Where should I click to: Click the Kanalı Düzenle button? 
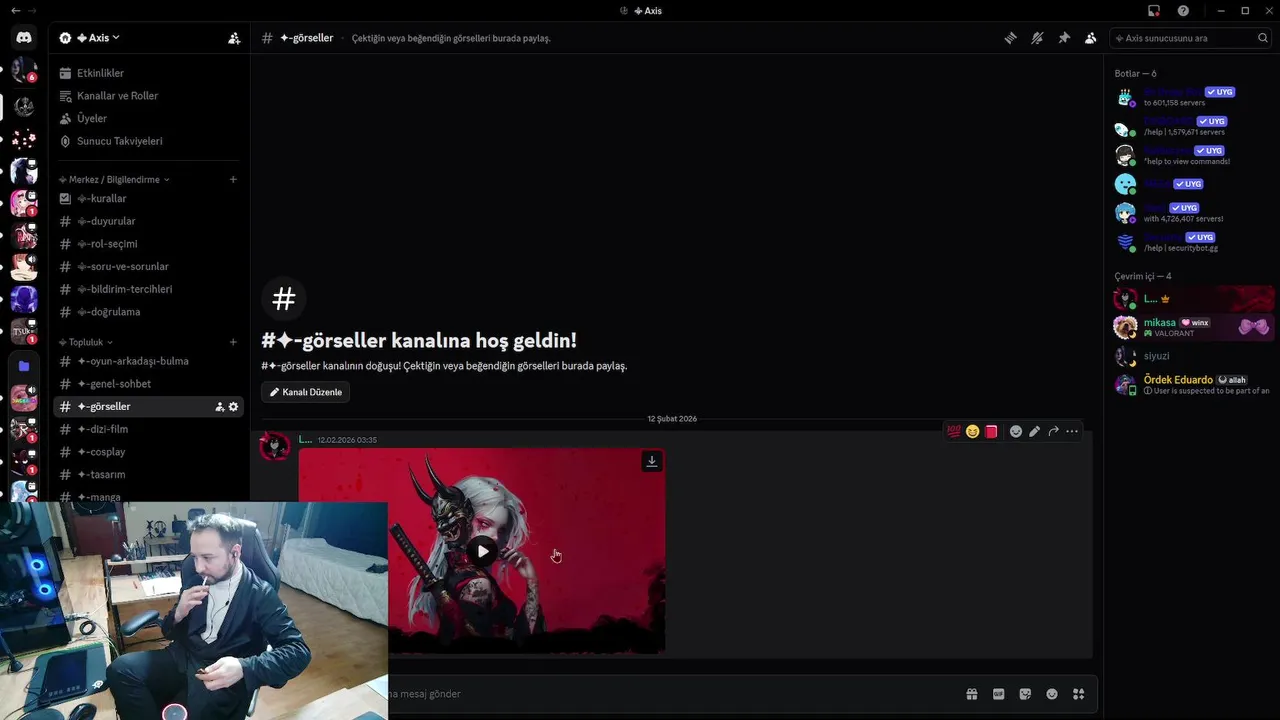[305, 392]
